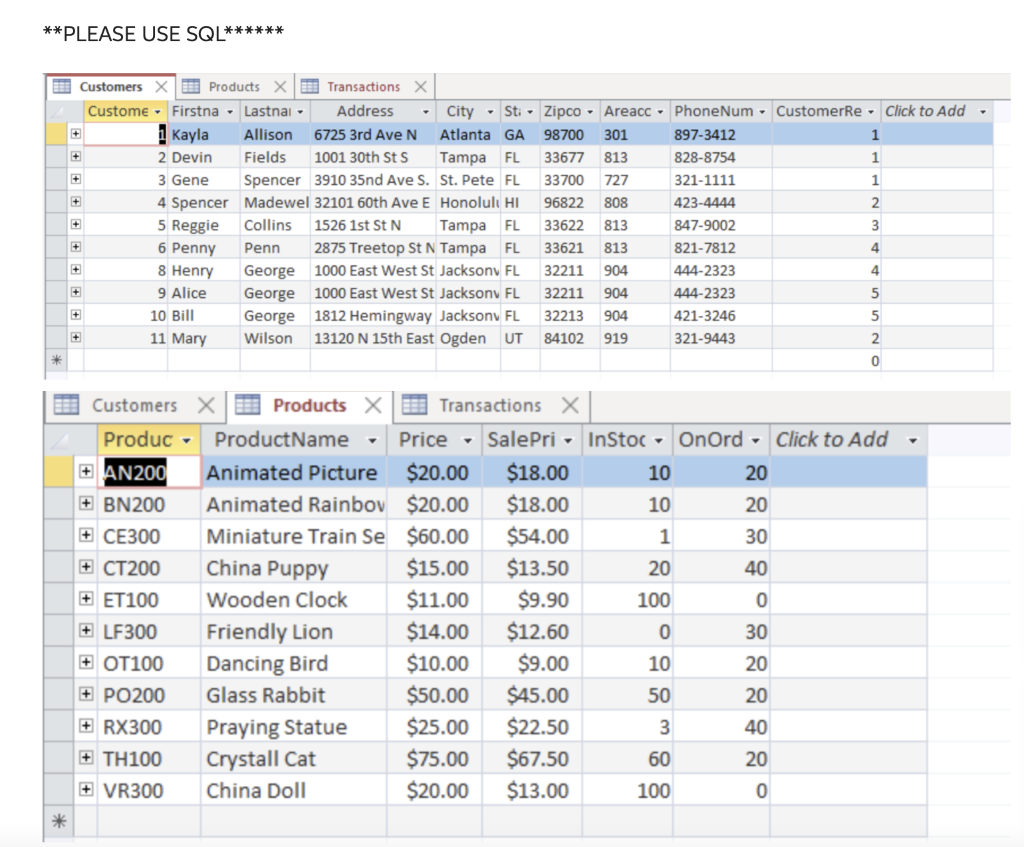Select the new record row in Products table
Image resolution: width=1024 pixels, height=847 pixels.
[x=59, y=821]
